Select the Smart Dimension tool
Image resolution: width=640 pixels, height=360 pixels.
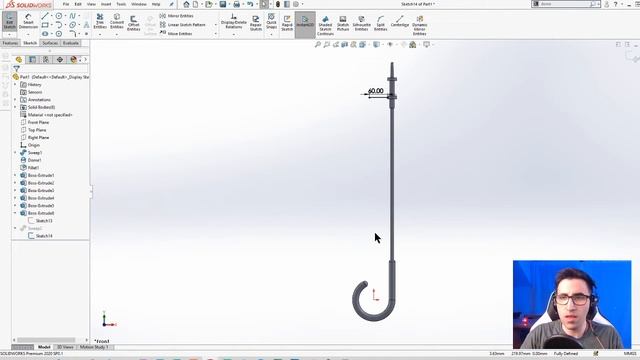pos(28,21)
